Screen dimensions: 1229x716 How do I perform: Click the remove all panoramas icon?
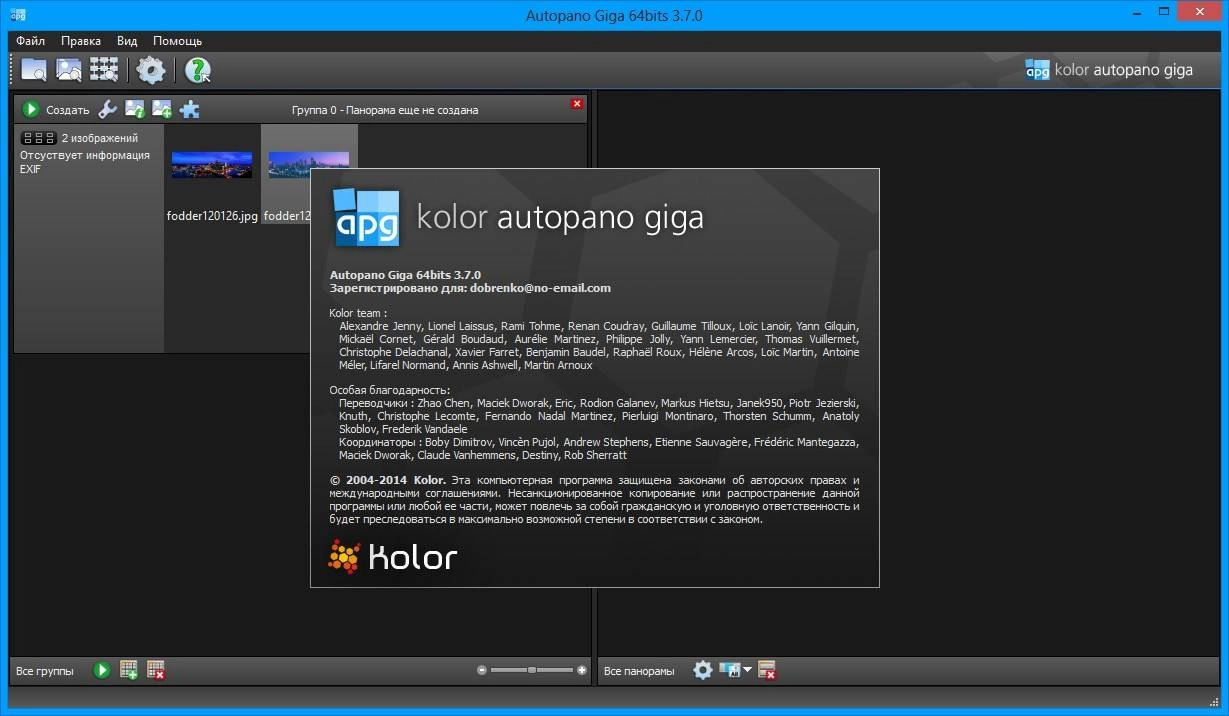pos(767,670)
